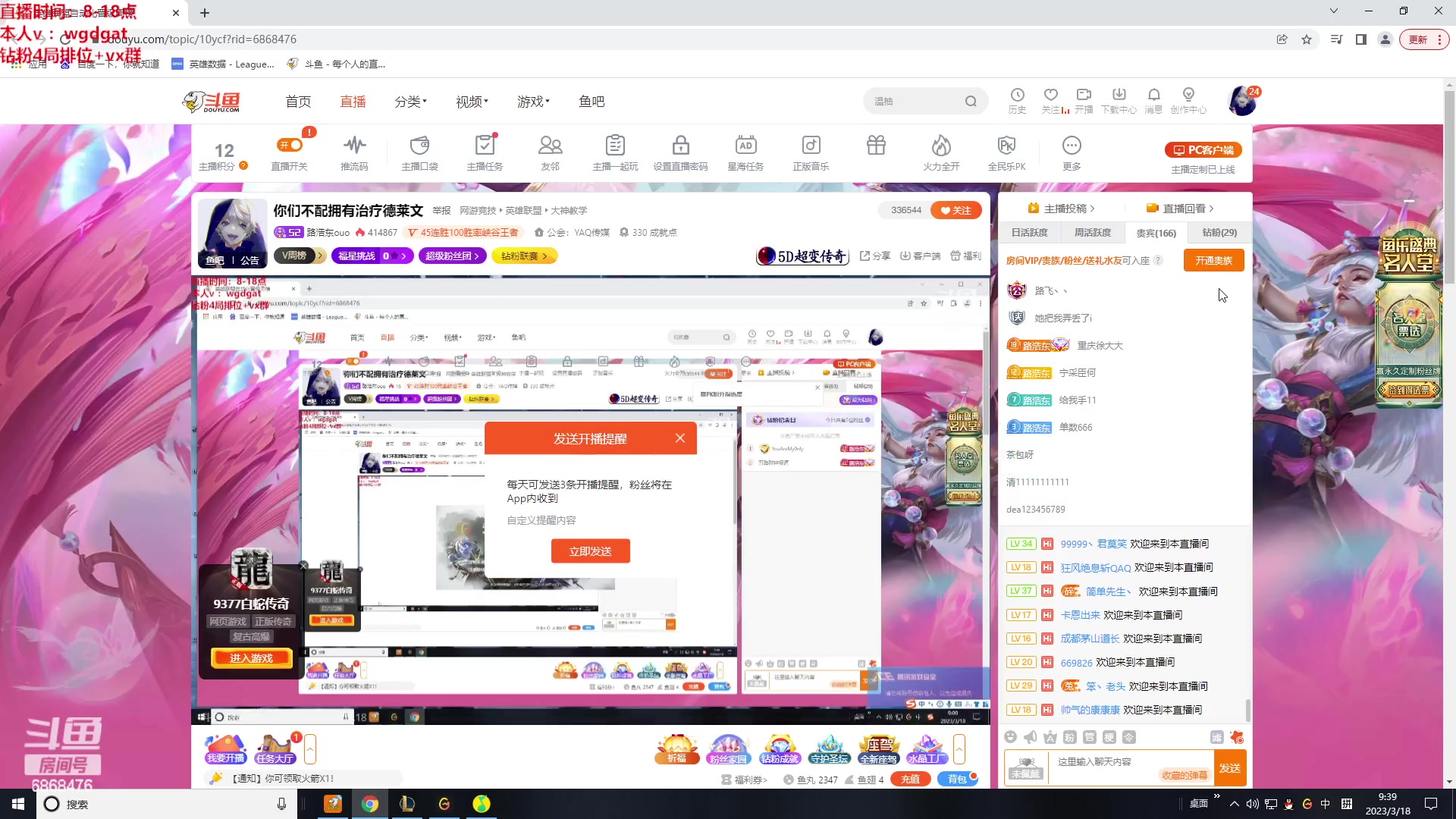The height and width of the screenshot is (819, 1456).
Task: Expand the 分类 navigation dropdown
Action: (x=410, y=101)
